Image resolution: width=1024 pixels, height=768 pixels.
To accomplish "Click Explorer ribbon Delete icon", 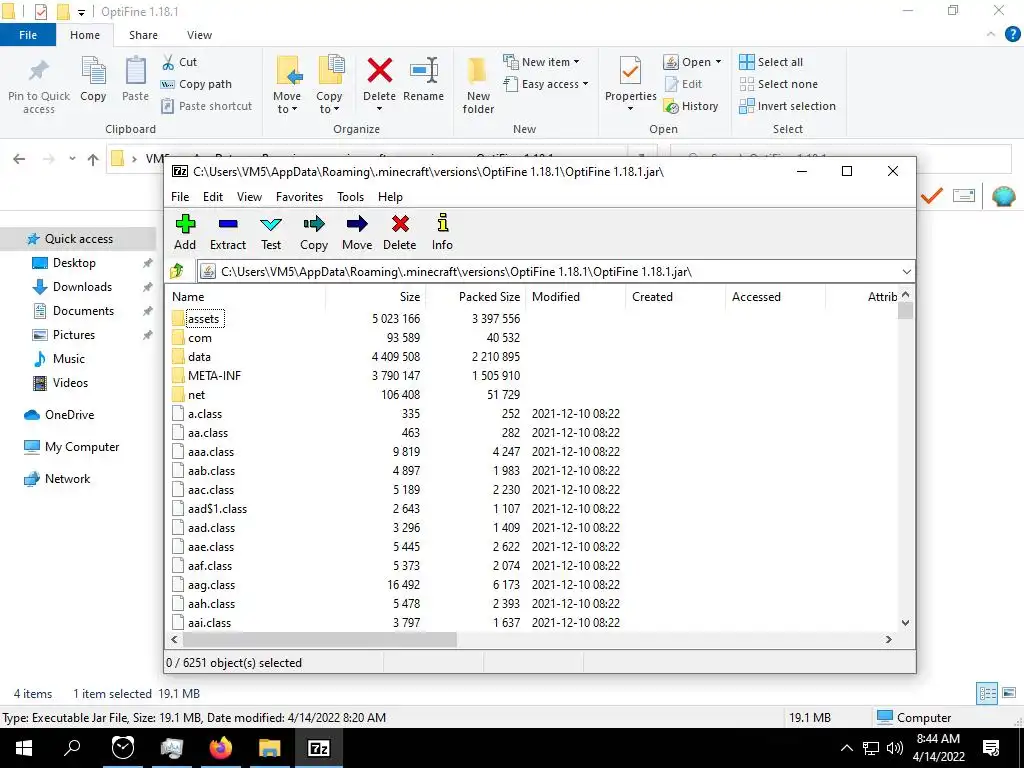I will [379, 71].
